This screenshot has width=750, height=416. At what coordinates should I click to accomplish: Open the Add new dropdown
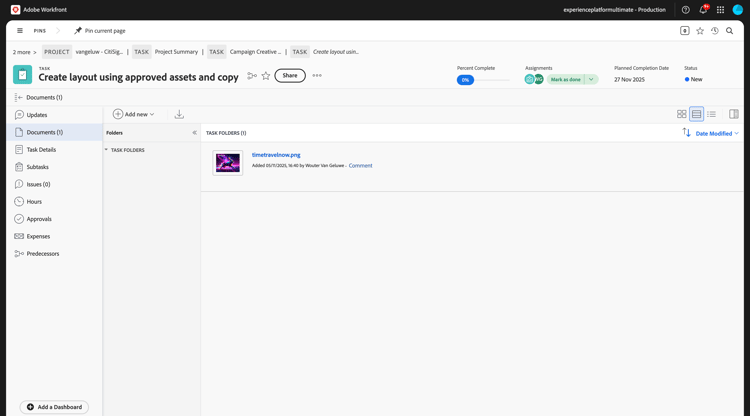click(133, 114)
